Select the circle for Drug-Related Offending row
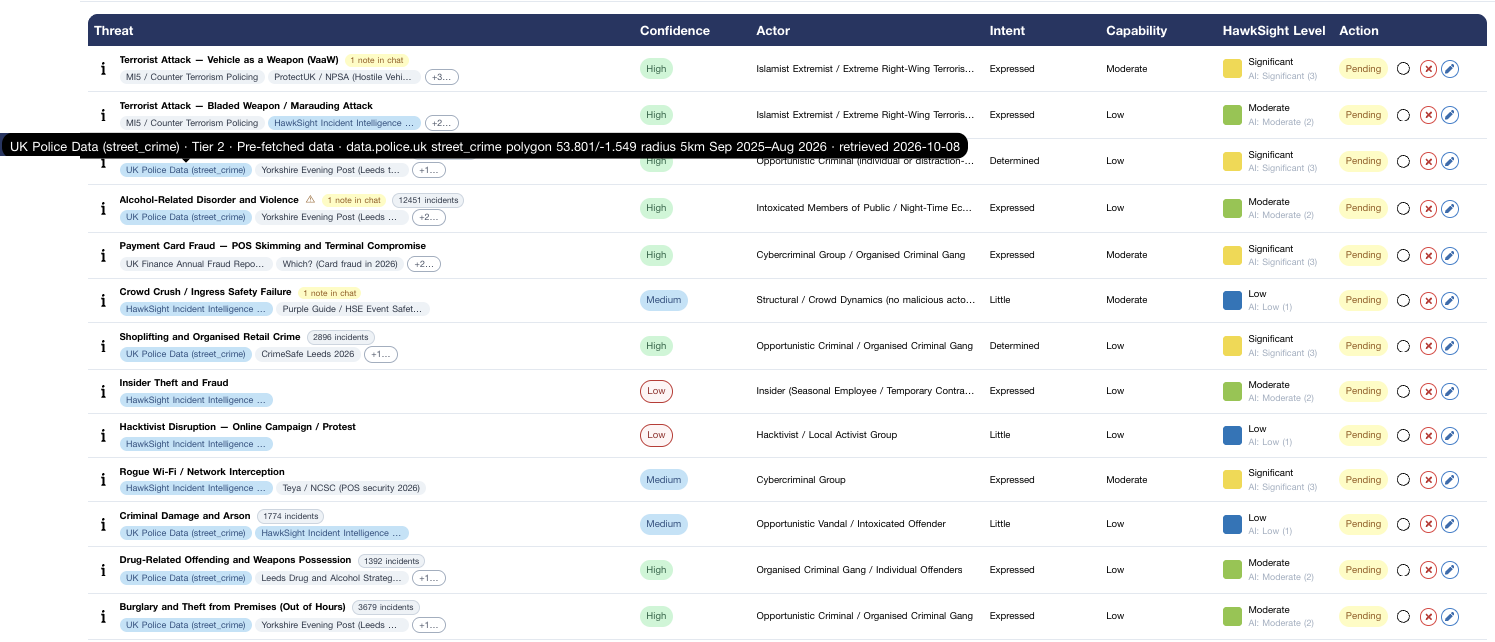Image resolution: width=1495 pixels, height=642 pixels. pos(1403,570)
